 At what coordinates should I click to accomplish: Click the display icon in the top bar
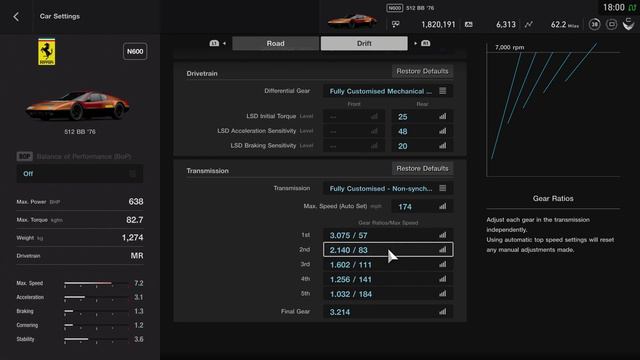[611, 24]
